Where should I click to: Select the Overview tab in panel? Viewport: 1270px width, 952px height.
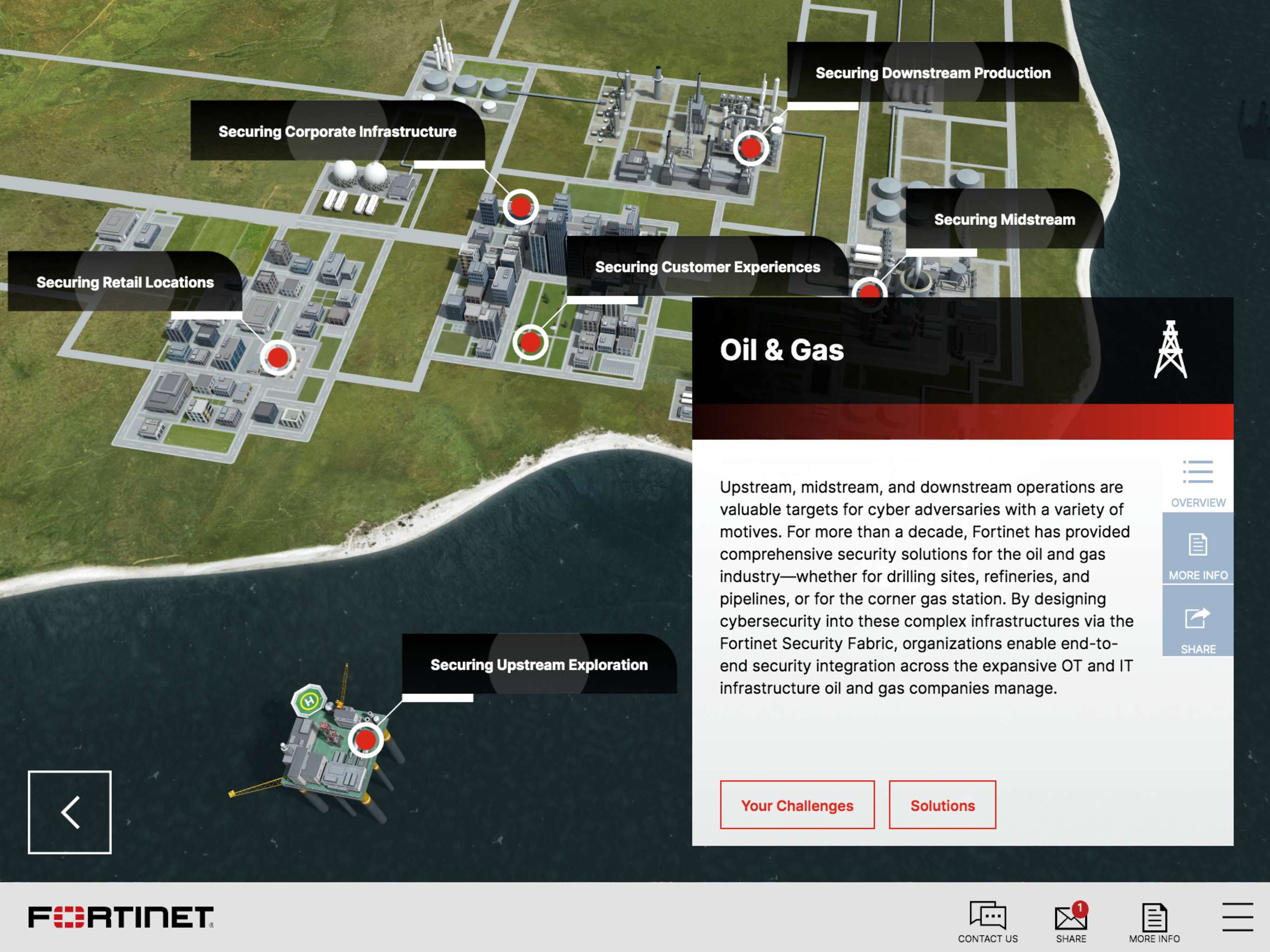1197,483
